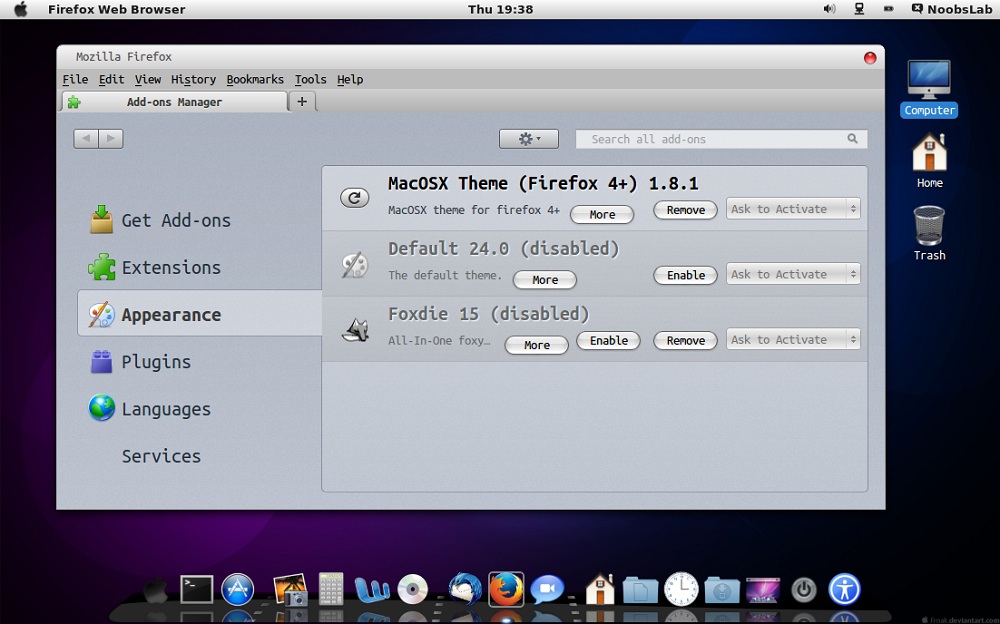
Task: Expand Ask to Activate dropdown for MacOSX Theme
Action: [x=793, y=209]
